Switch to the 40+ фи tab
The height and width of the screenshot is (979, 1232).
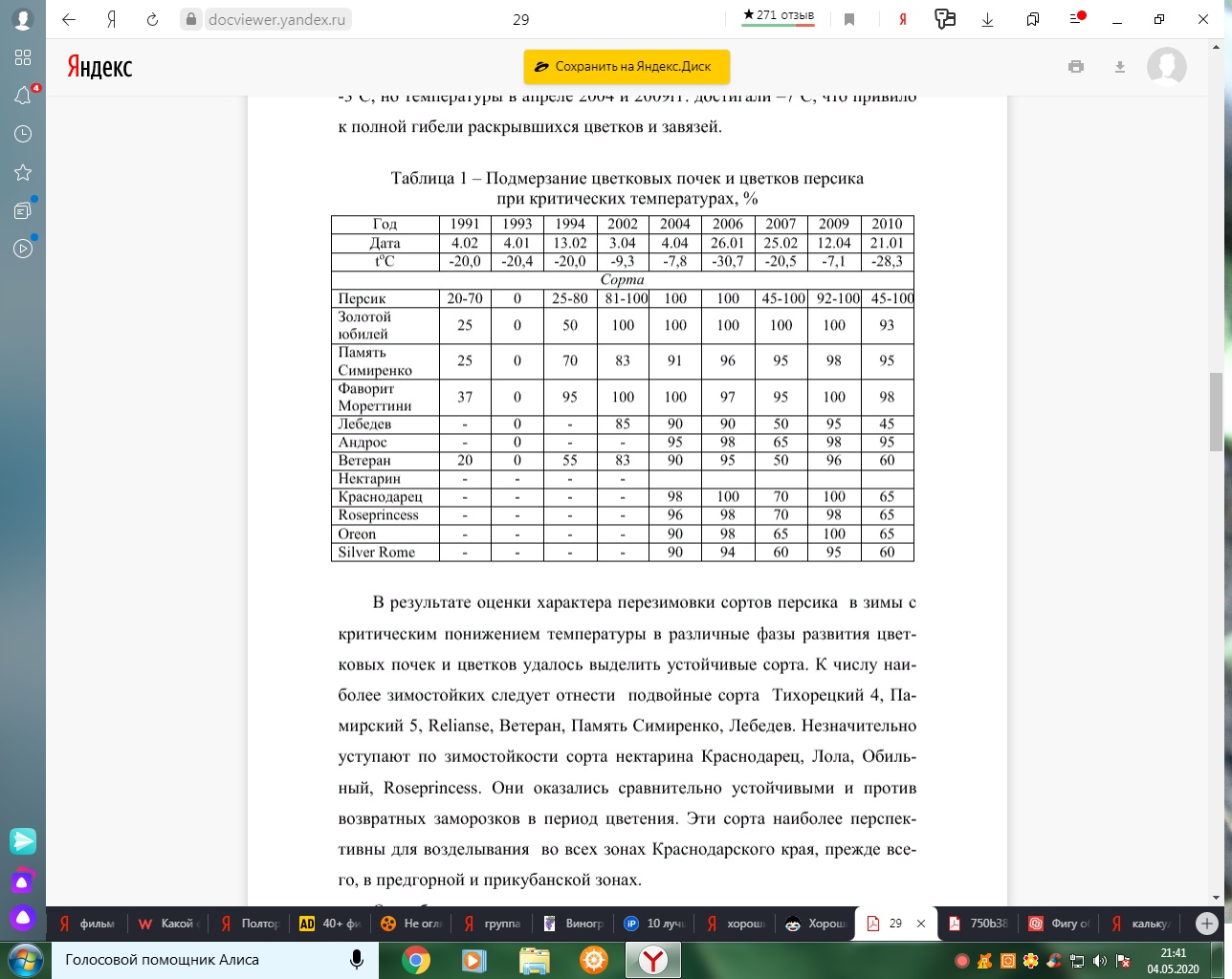[331, 924]
